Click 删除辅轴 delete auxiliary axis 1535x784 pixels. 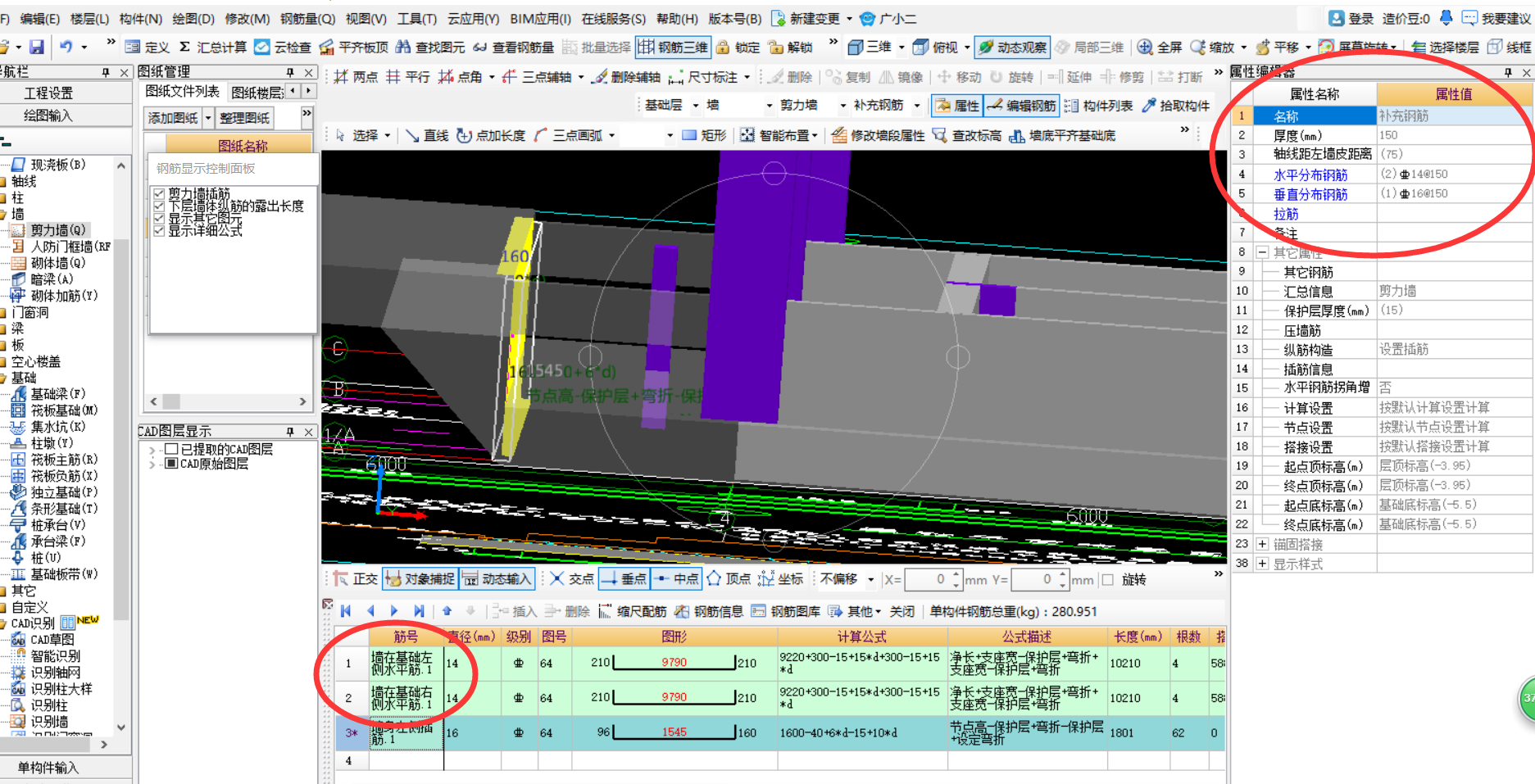(627, 76)
